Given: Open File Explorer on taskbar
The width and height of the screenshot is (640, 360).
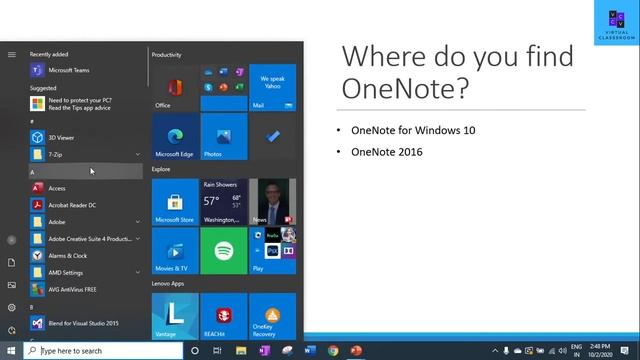Looking at the screenshot, I should 241,351.
